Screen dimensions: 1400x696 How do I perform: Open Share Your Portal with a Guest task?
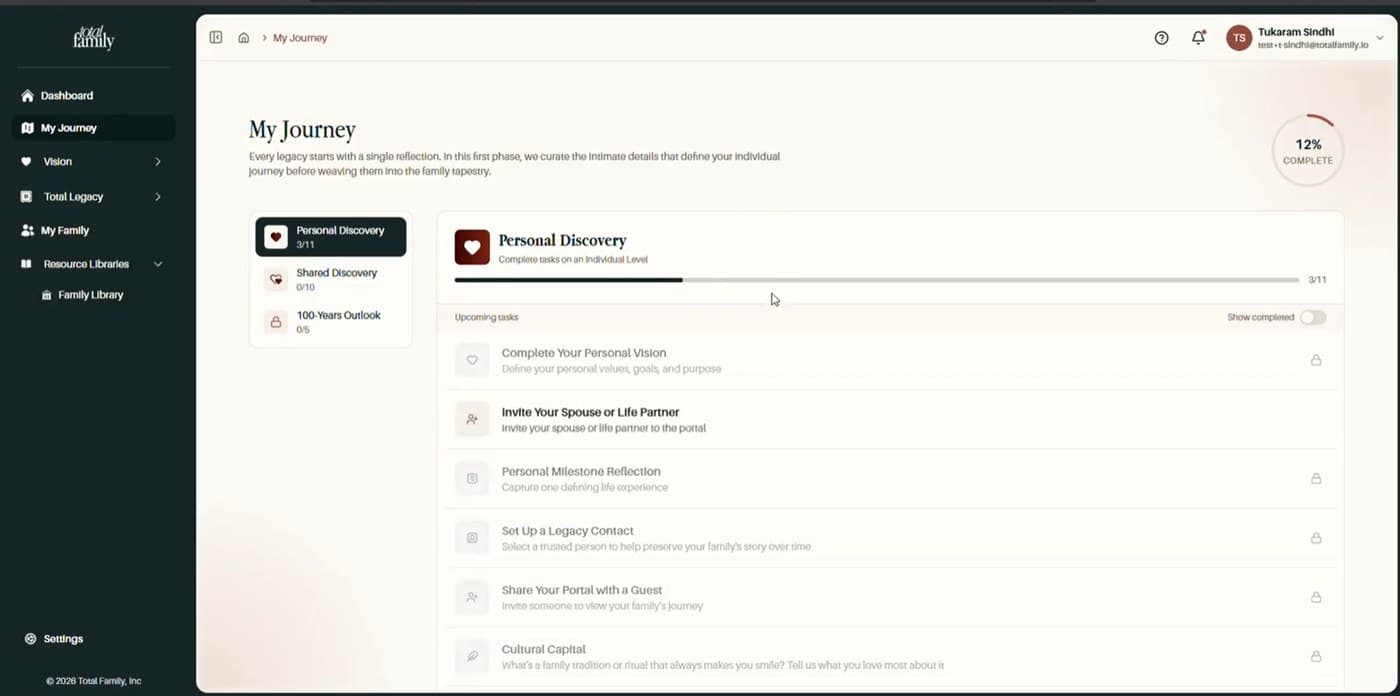tap(890, 597)
